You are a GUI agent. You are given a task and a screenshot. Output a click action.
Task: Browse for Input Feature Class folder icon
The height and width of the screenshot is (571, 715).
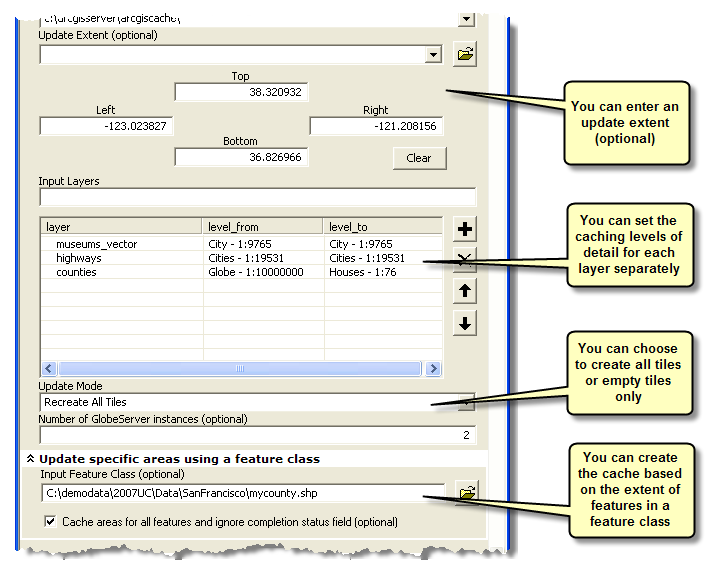(465, 491)
